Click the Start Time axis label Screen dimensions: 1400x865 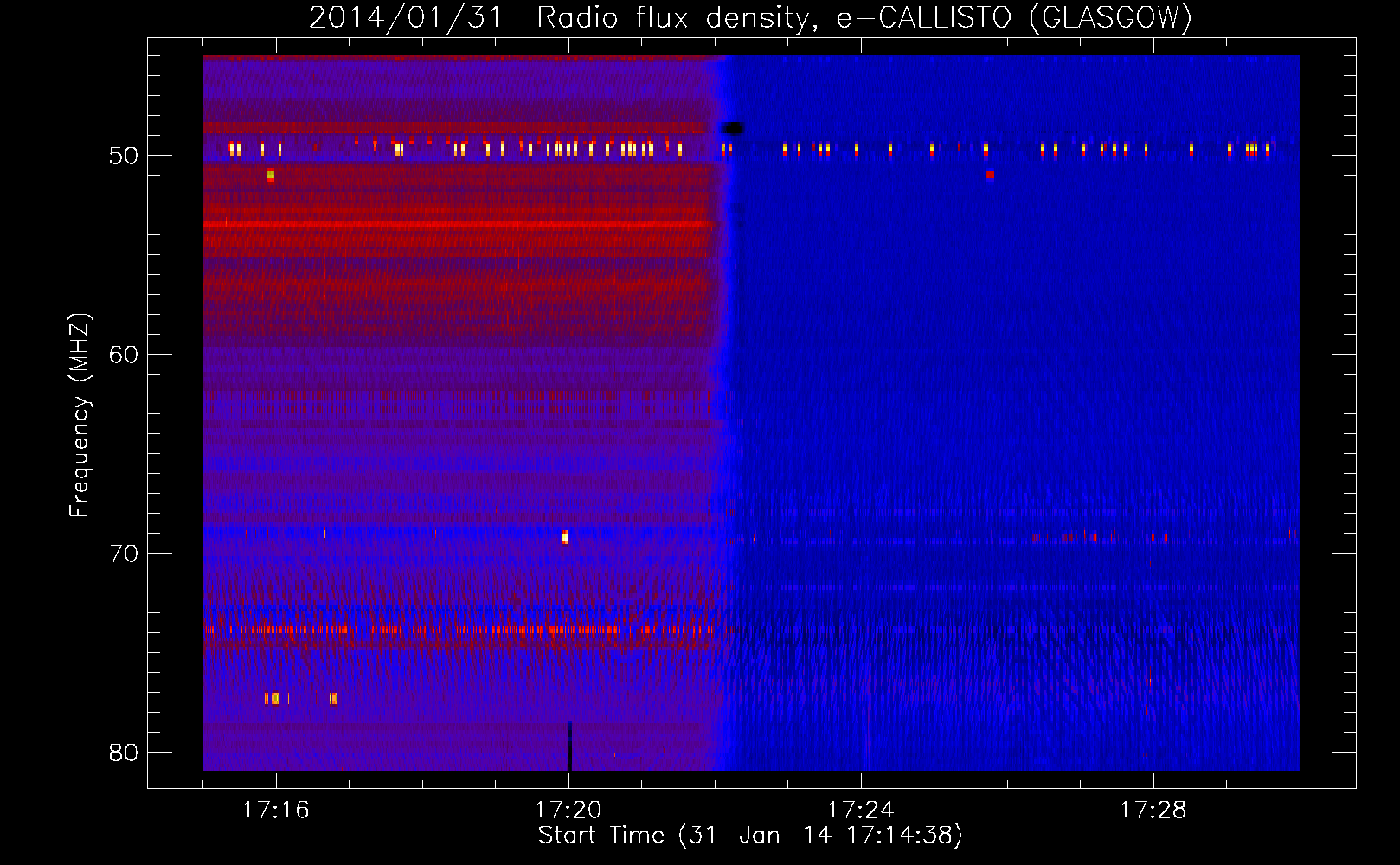click(x=750, y=836)
